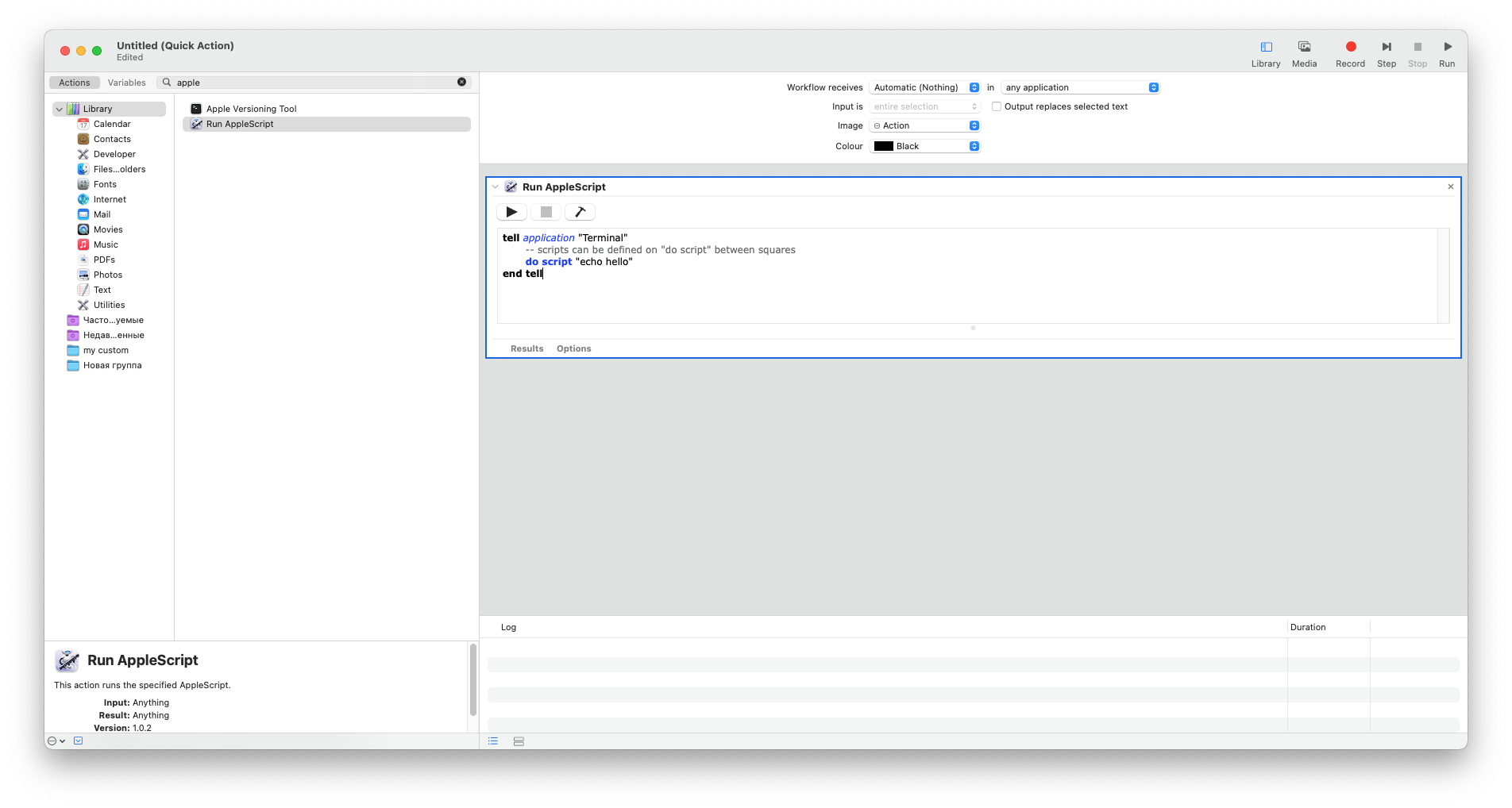Start recording with the Record button

1350,54
